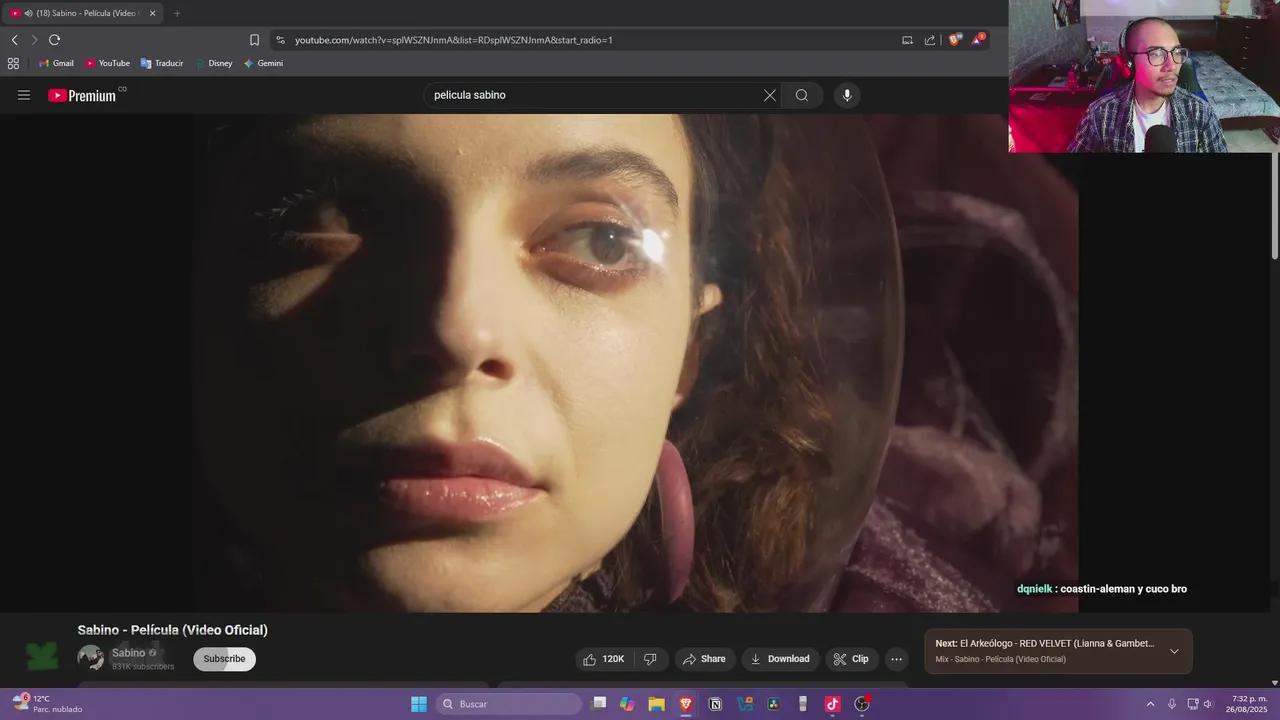Viewport: 1280px width, 720px height.
Task: Download the video
Action: 780,659
